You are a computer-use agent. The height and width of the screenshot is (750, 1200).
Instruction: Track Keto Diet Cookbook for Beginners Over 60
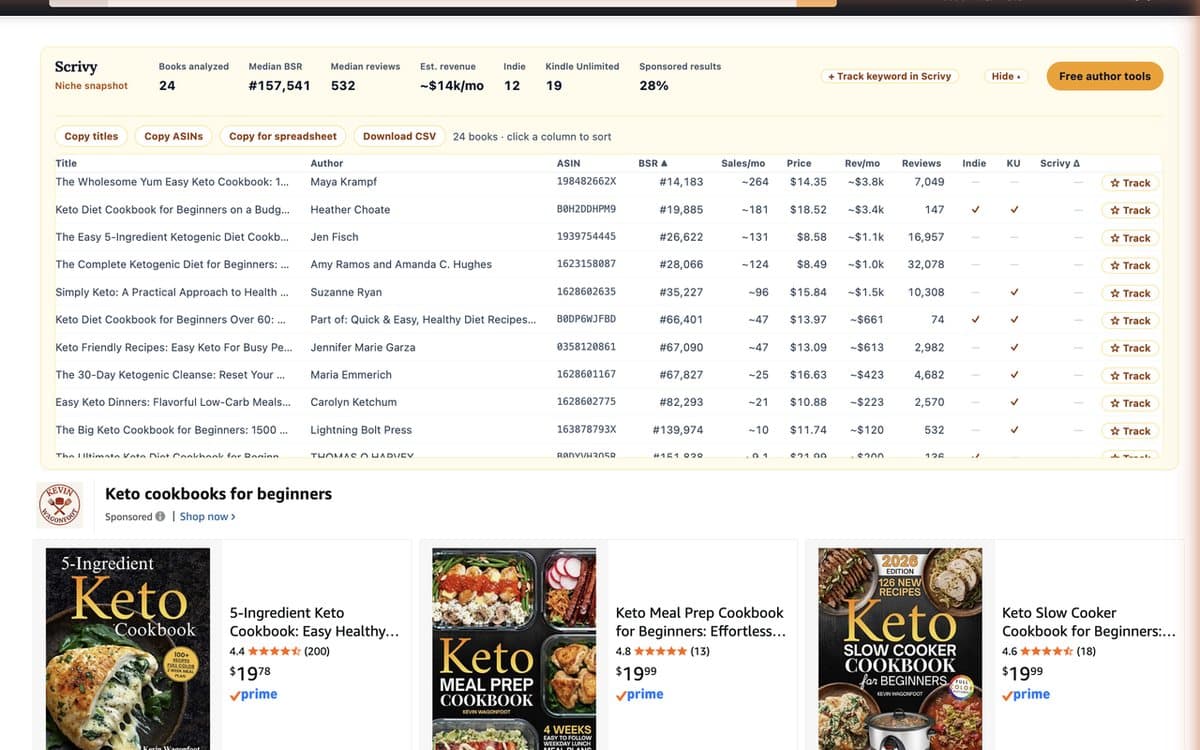[x=1130, y=320]
